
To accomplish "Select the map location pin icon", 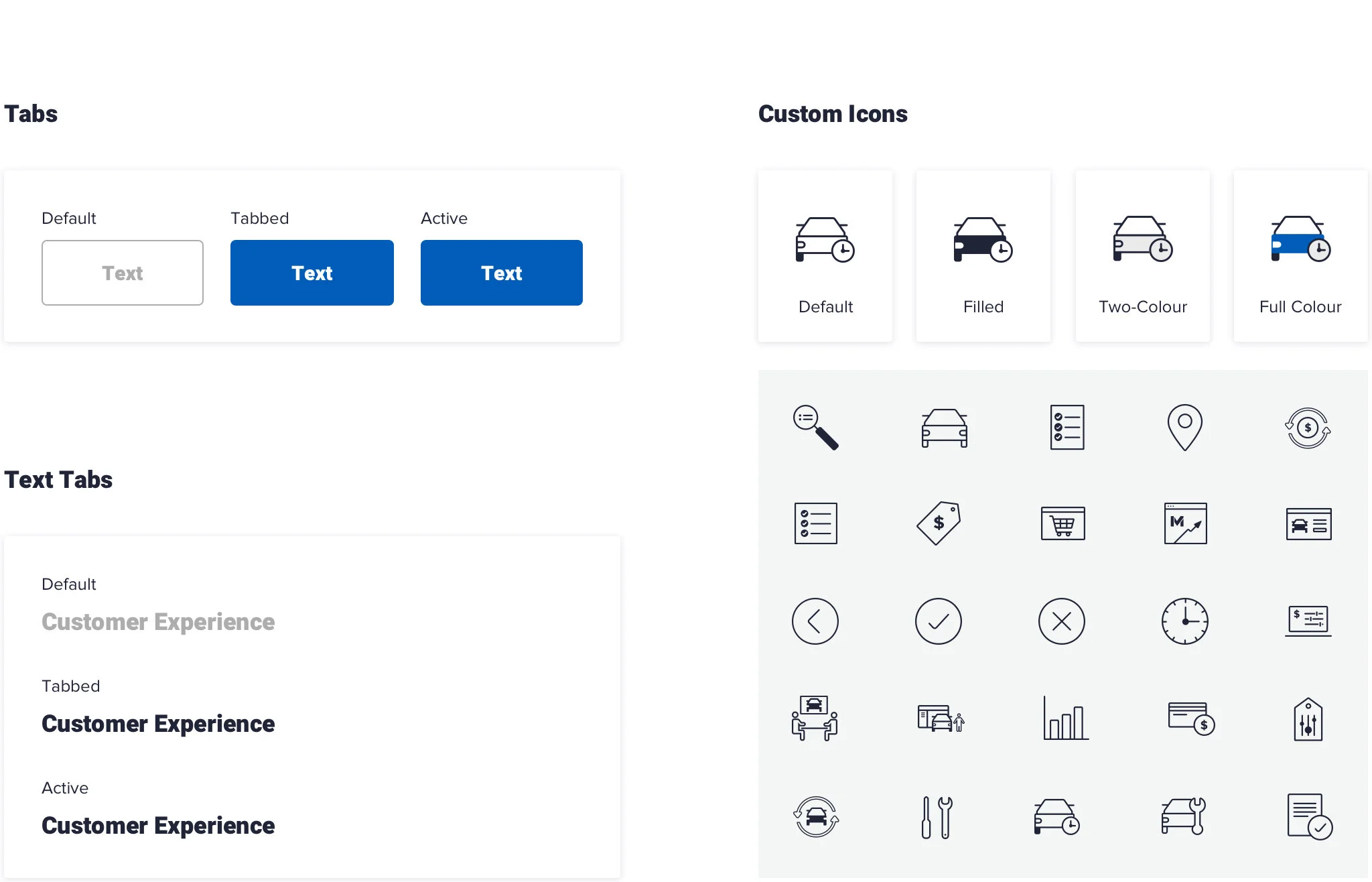I will [1184, 427].
